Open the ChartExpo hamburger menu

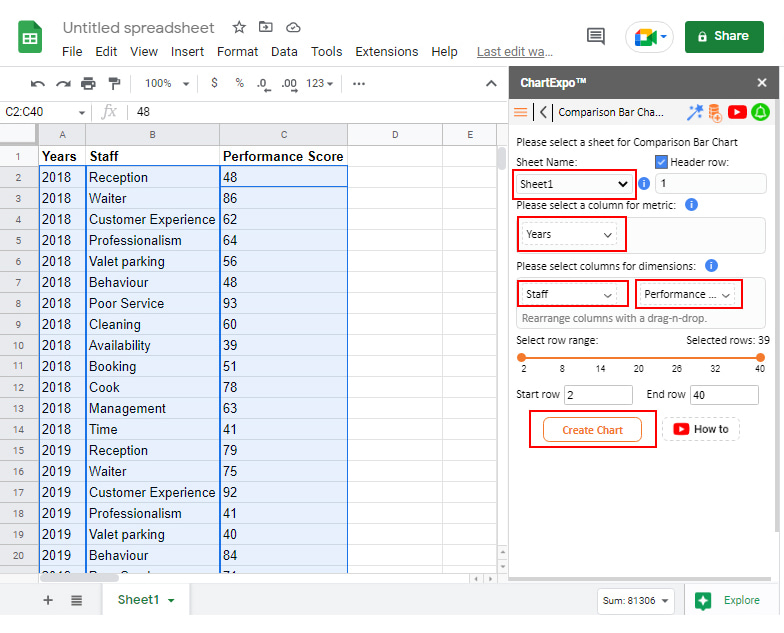tap(520, 112)
